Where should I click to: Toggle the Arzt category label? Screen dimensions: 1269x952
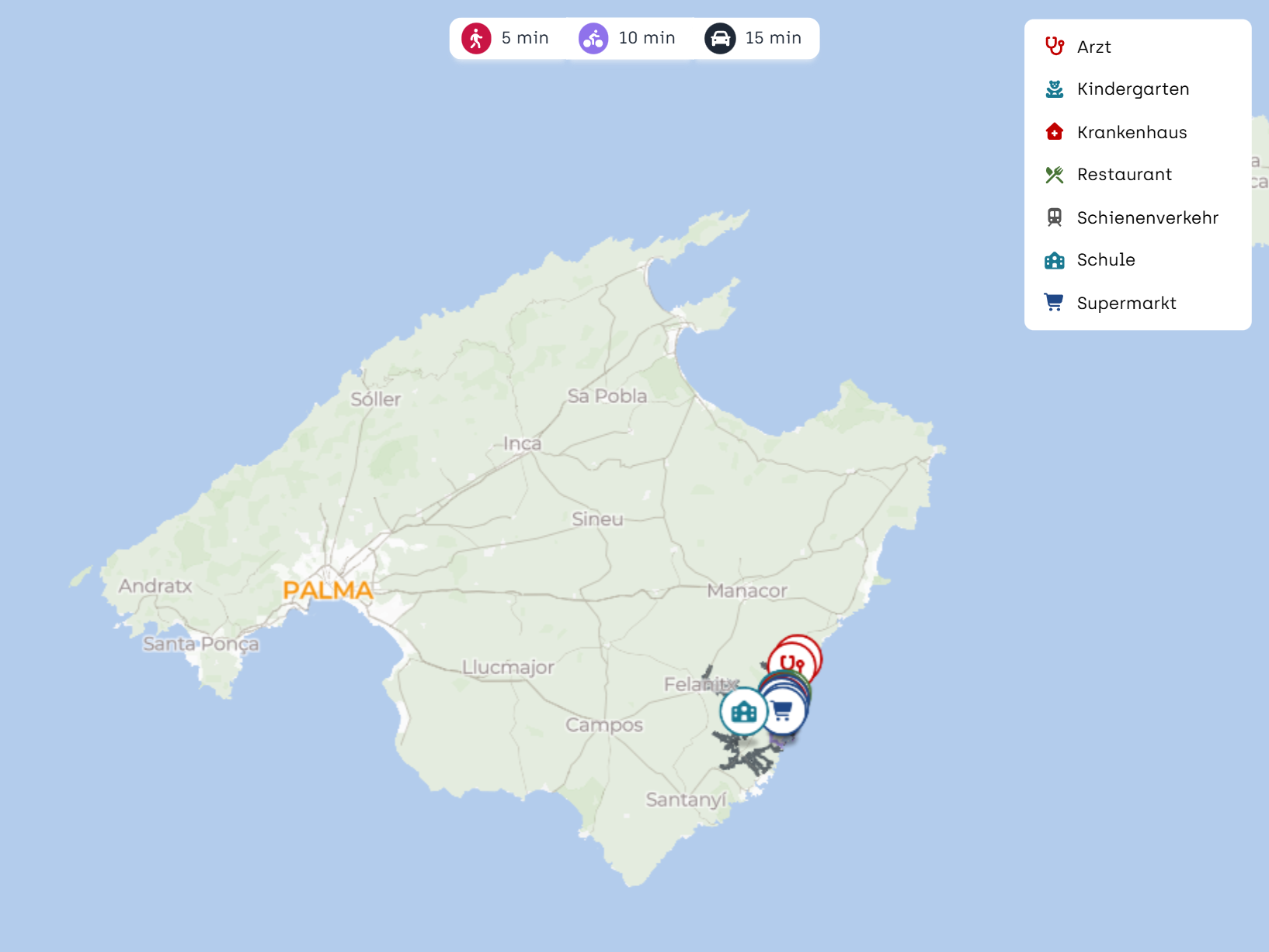coord(1093,47)
